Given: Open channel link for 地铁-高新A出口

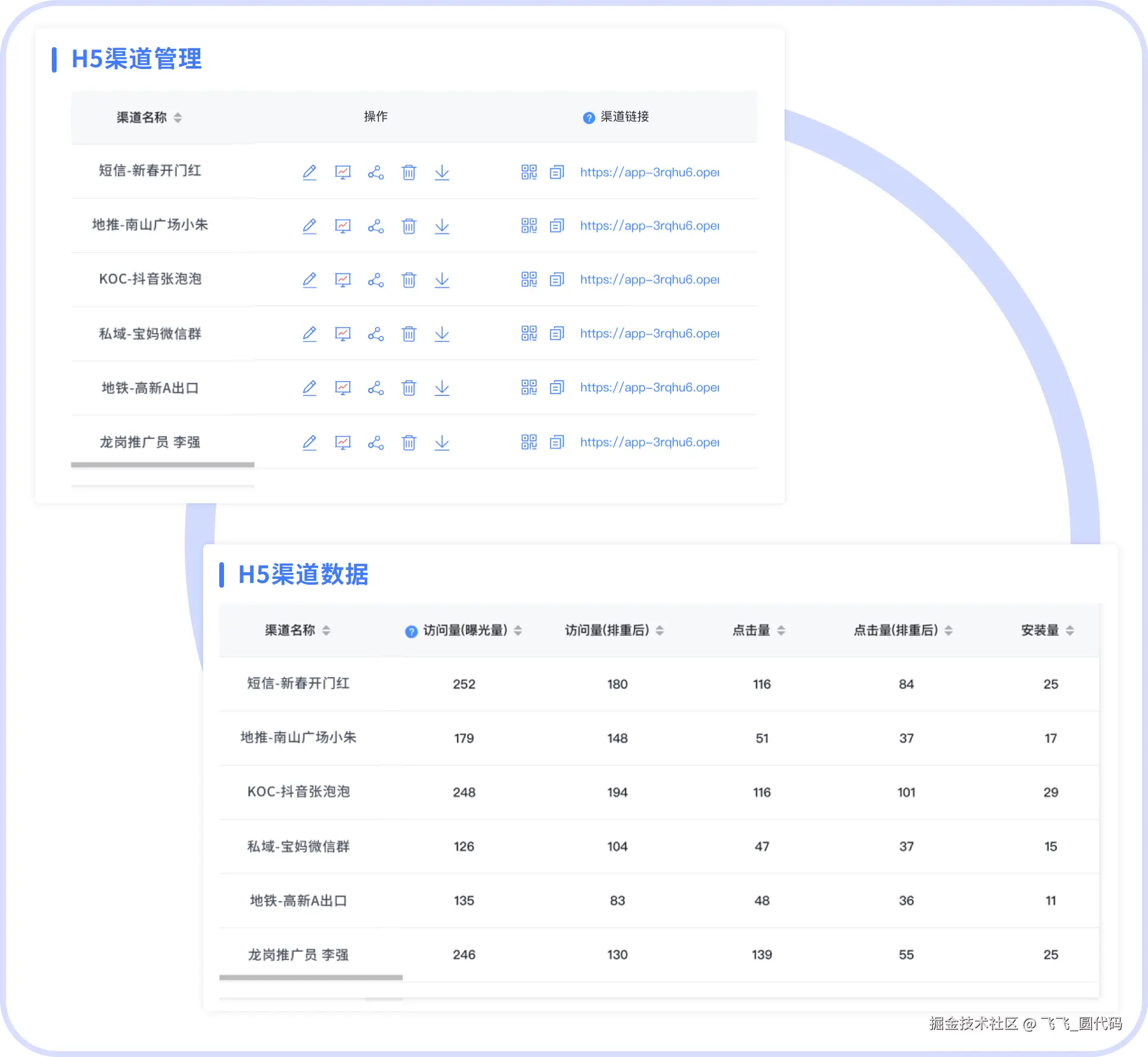Looking at the screenshot, I should click(649, 388).
